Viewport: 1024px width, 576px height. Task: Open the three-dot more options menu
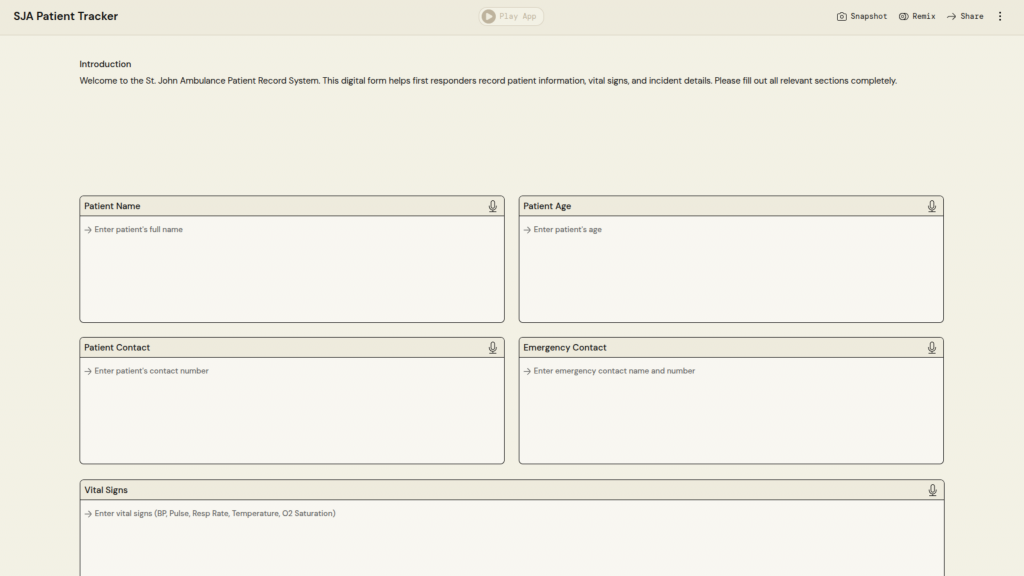click(x=1000, y=17)
